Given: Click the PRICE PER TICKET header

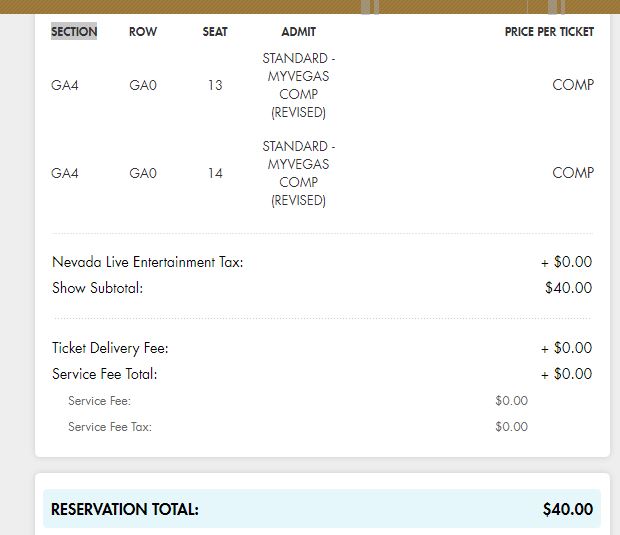Looking at the screenshot, I should point(549,32).
